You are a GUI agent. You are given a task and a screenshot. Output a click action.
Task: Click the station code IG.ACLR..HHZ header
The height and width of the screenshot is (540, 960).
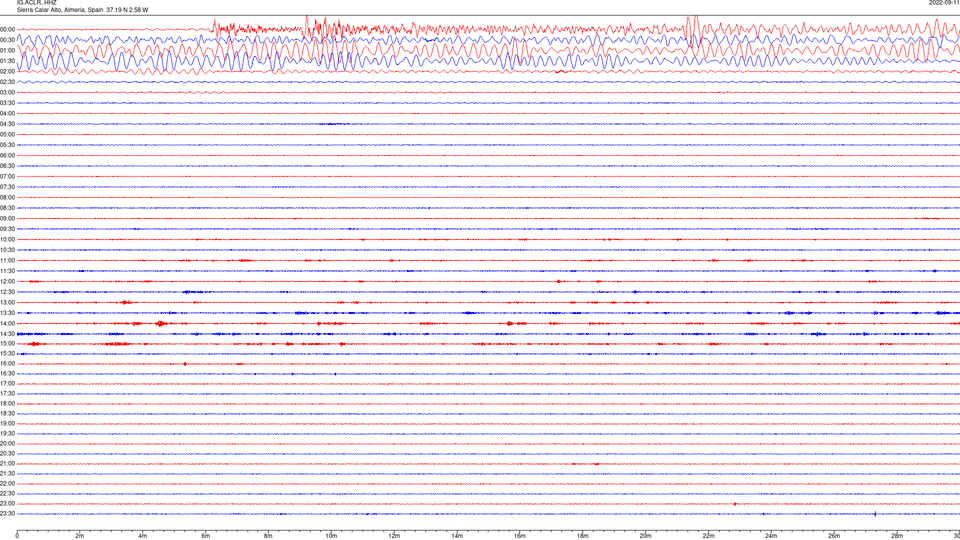(36, 2)
